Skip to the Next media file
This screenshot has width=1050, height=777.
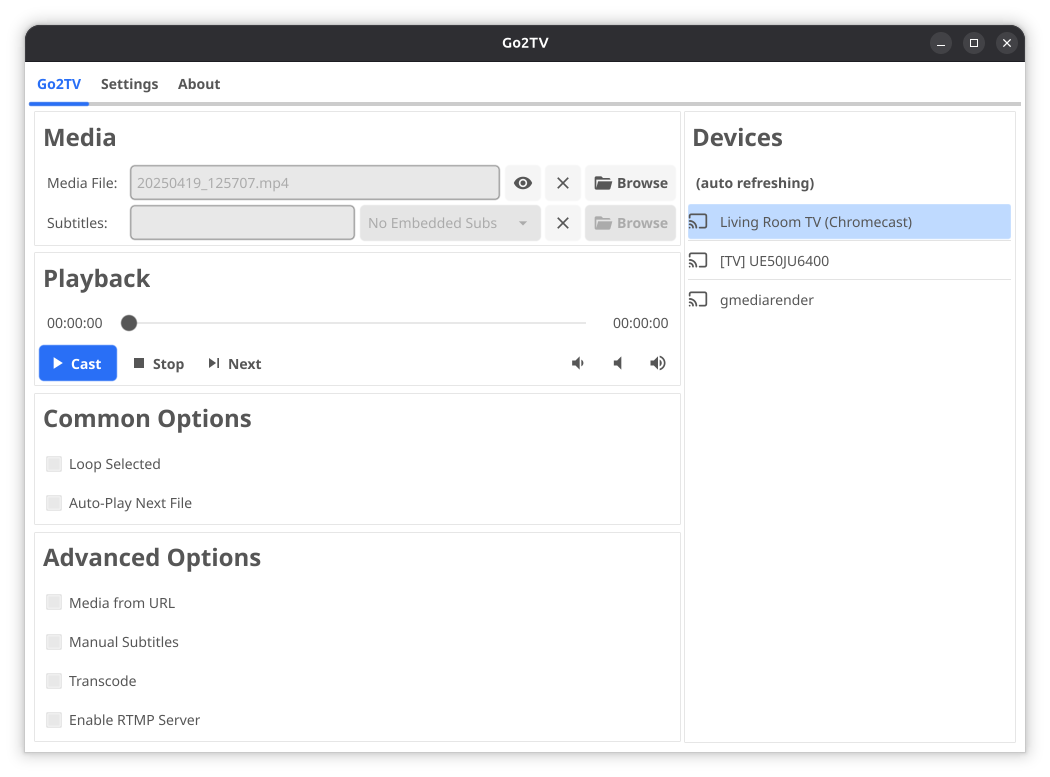pyautogui.click(x=235, y=364)
